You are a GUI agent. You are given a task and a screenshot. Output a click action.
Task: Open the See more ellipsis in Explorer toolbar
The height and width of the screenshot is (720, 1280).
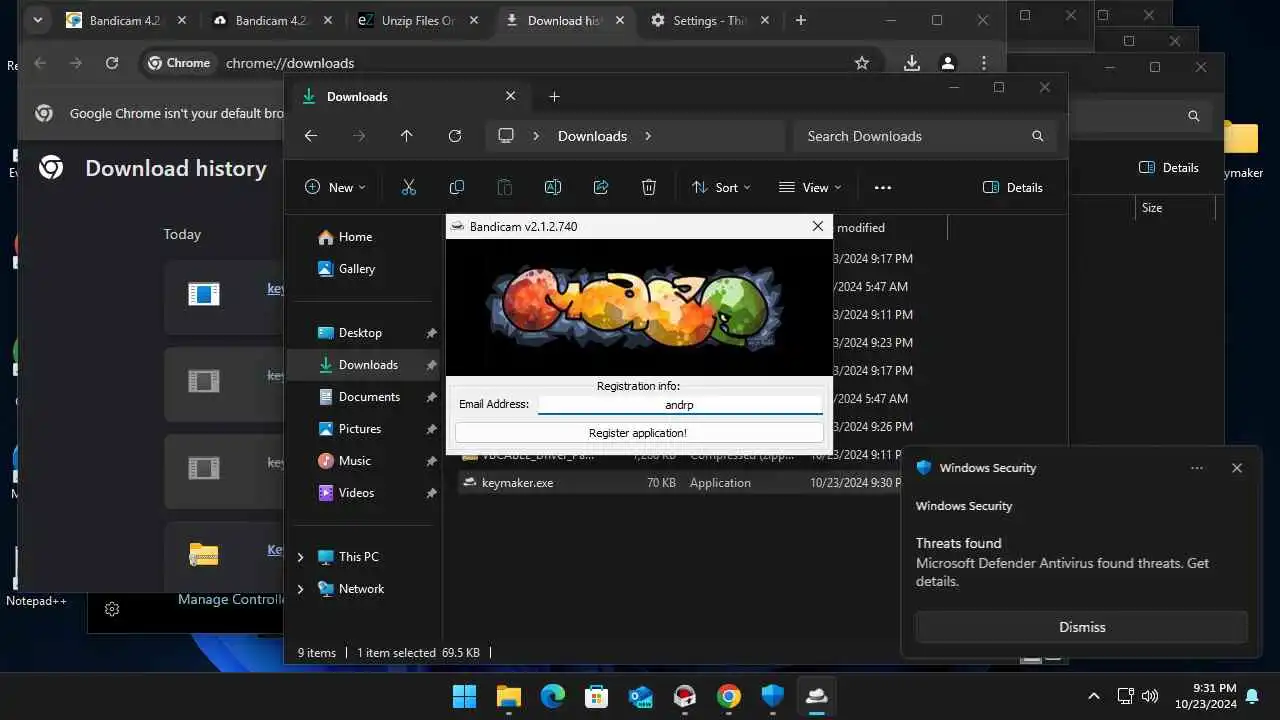point(882,187)
